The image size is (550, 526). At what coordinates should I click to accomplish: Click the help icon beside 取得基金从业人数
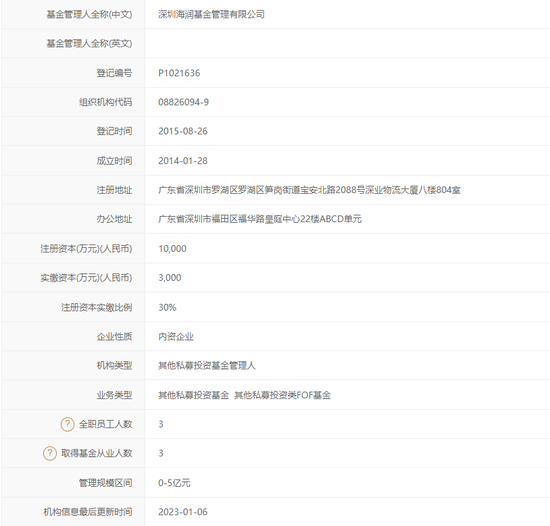[50, 453]
